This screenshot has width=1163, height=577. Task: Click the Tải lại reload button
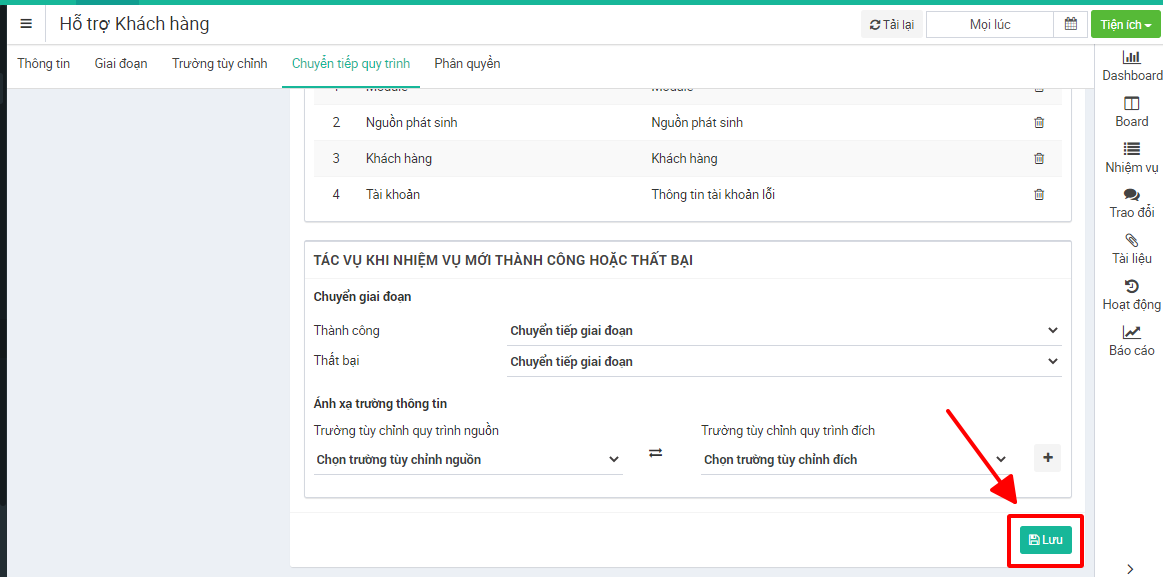pos(892,25)
